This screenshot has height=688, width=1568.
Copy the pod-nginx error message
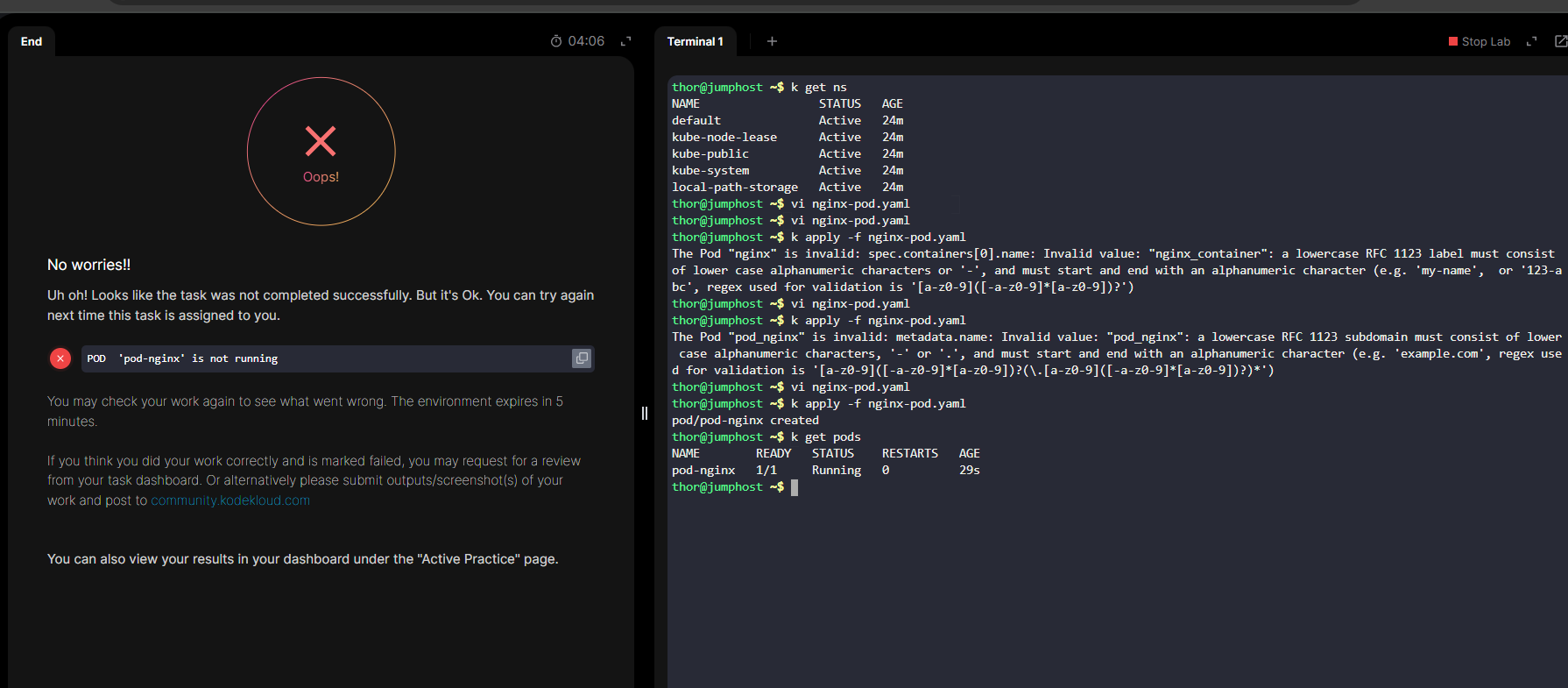(x=582, y=358)
